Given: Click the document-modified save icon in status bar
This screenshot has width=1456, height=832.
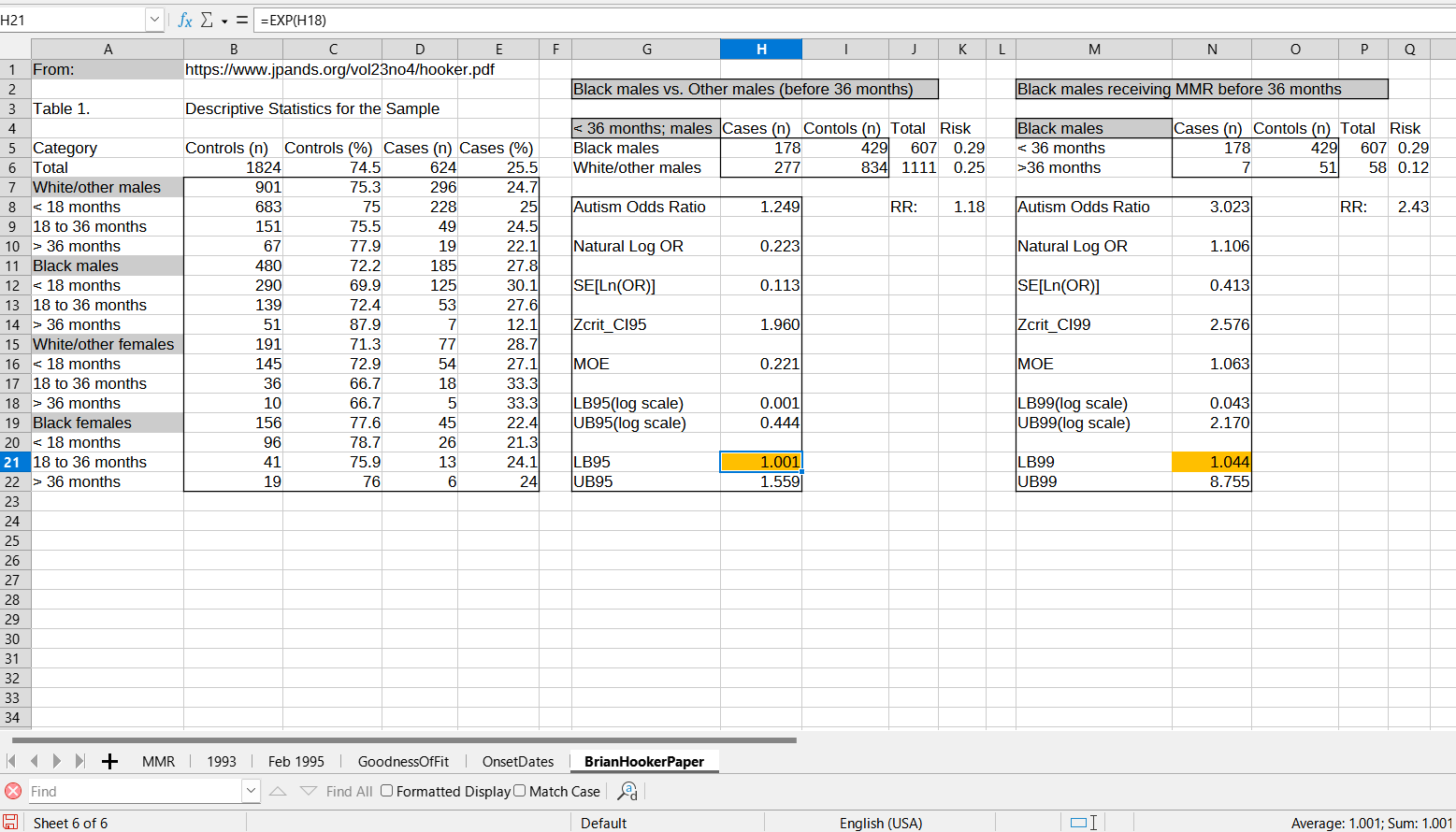Looking at the screenshot, I should click(10, 823).
